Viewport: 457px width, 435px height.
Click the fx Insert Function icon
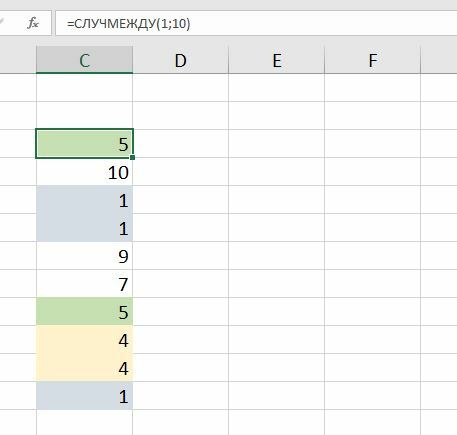[33, 23]
